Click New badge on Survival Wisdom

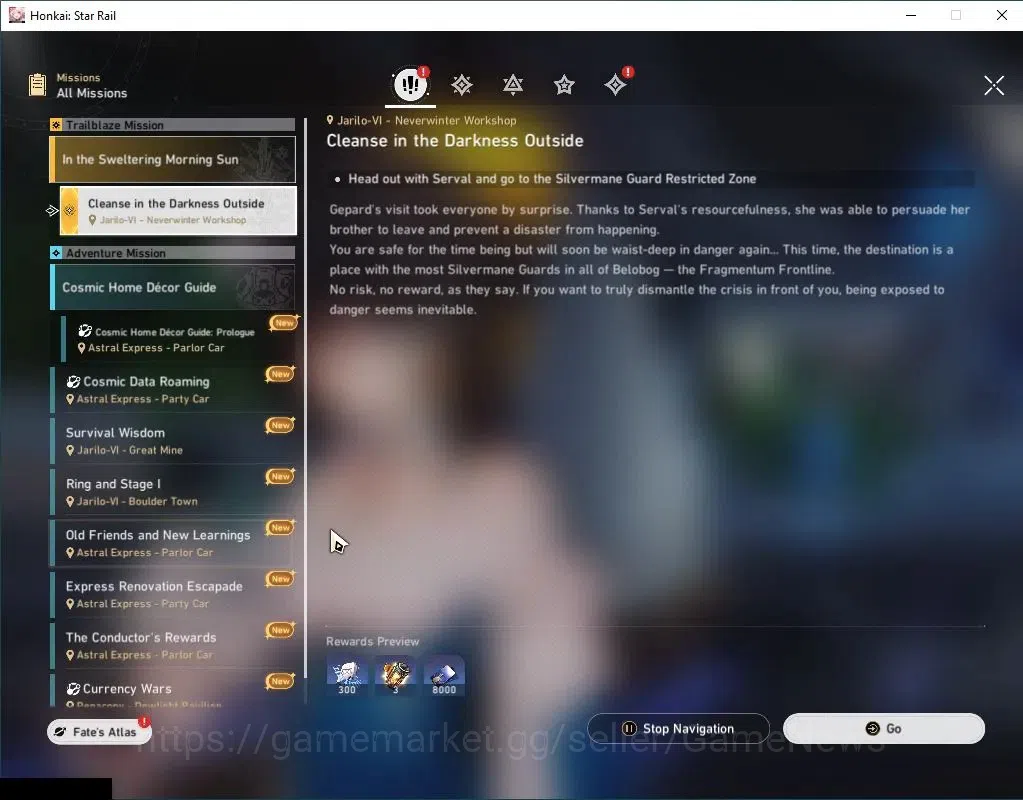coord(281,425)
